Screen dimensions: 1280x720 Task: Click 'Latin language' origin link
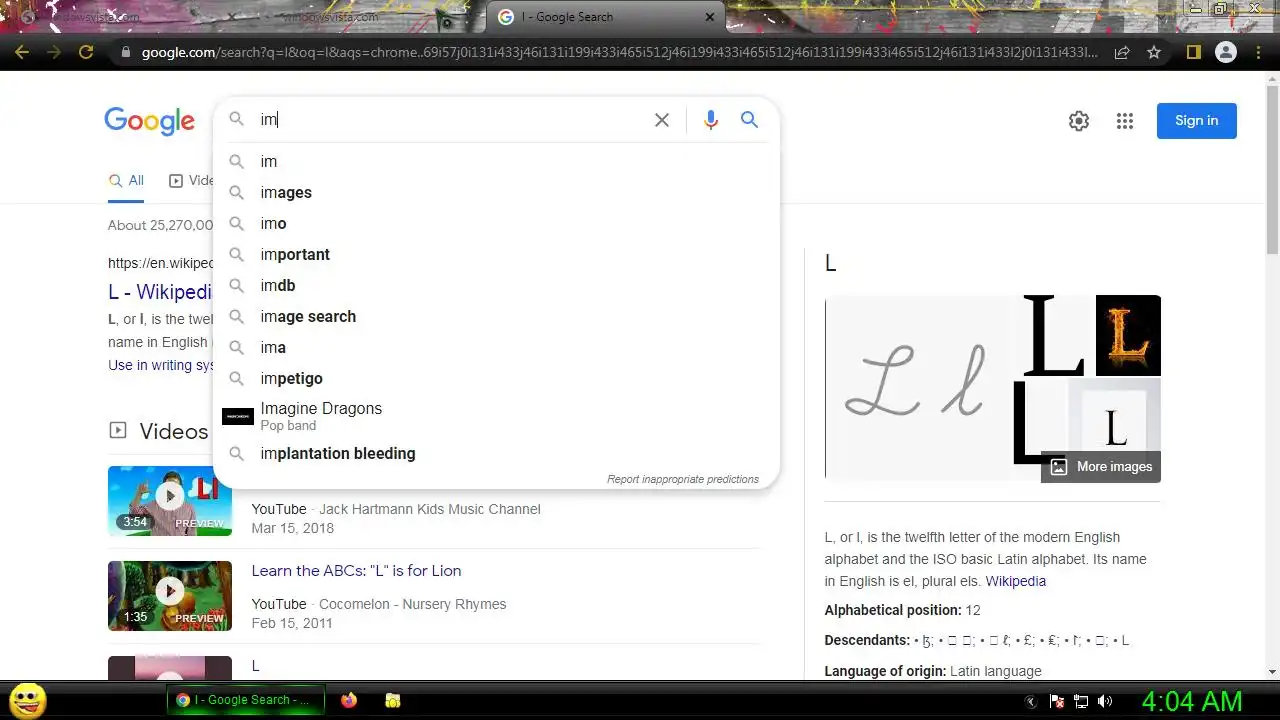pyautogui.click(x=996, y=671)
